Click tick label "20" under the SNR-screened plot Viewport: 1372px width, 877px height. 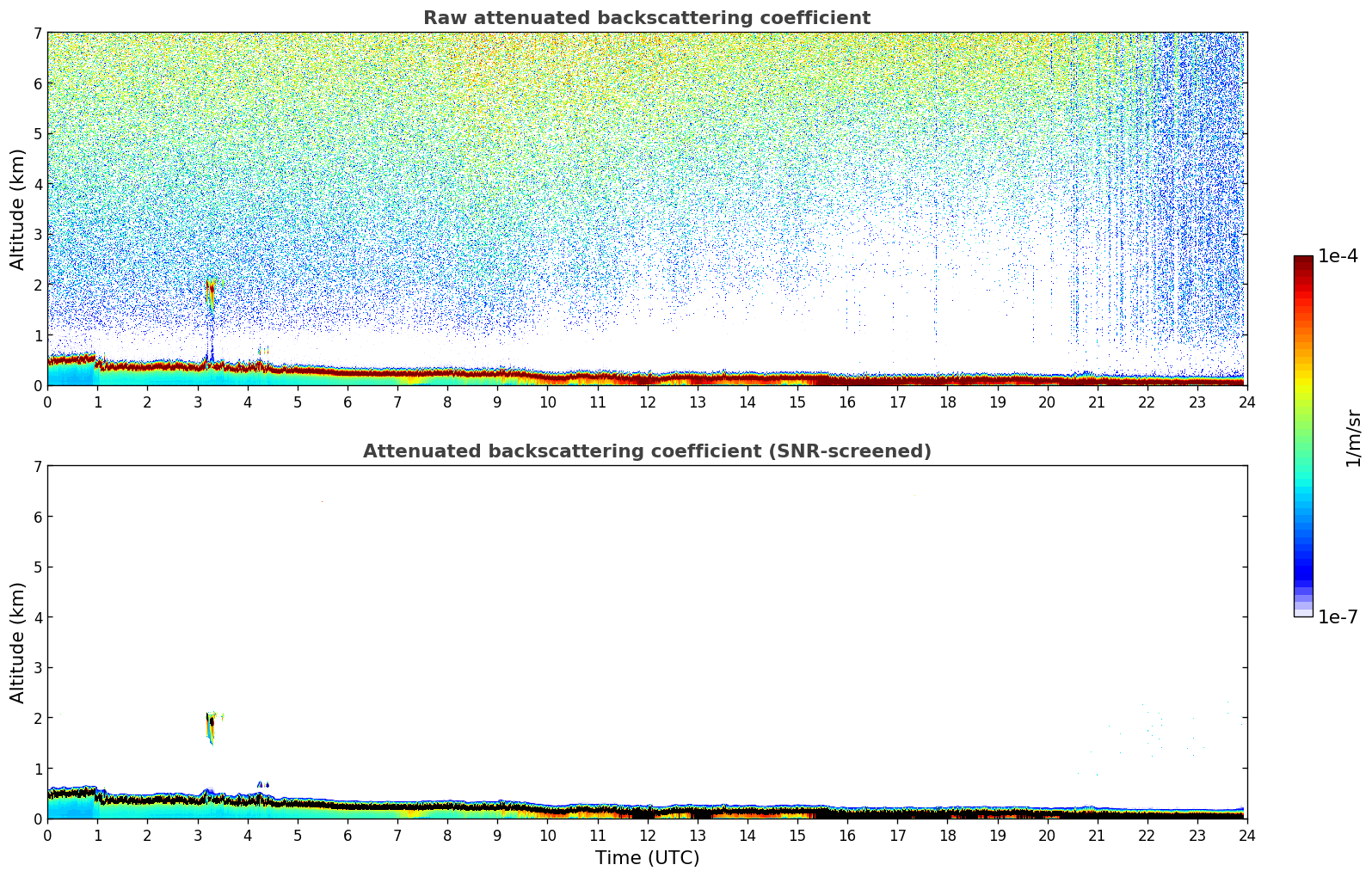coord(1048,835)
